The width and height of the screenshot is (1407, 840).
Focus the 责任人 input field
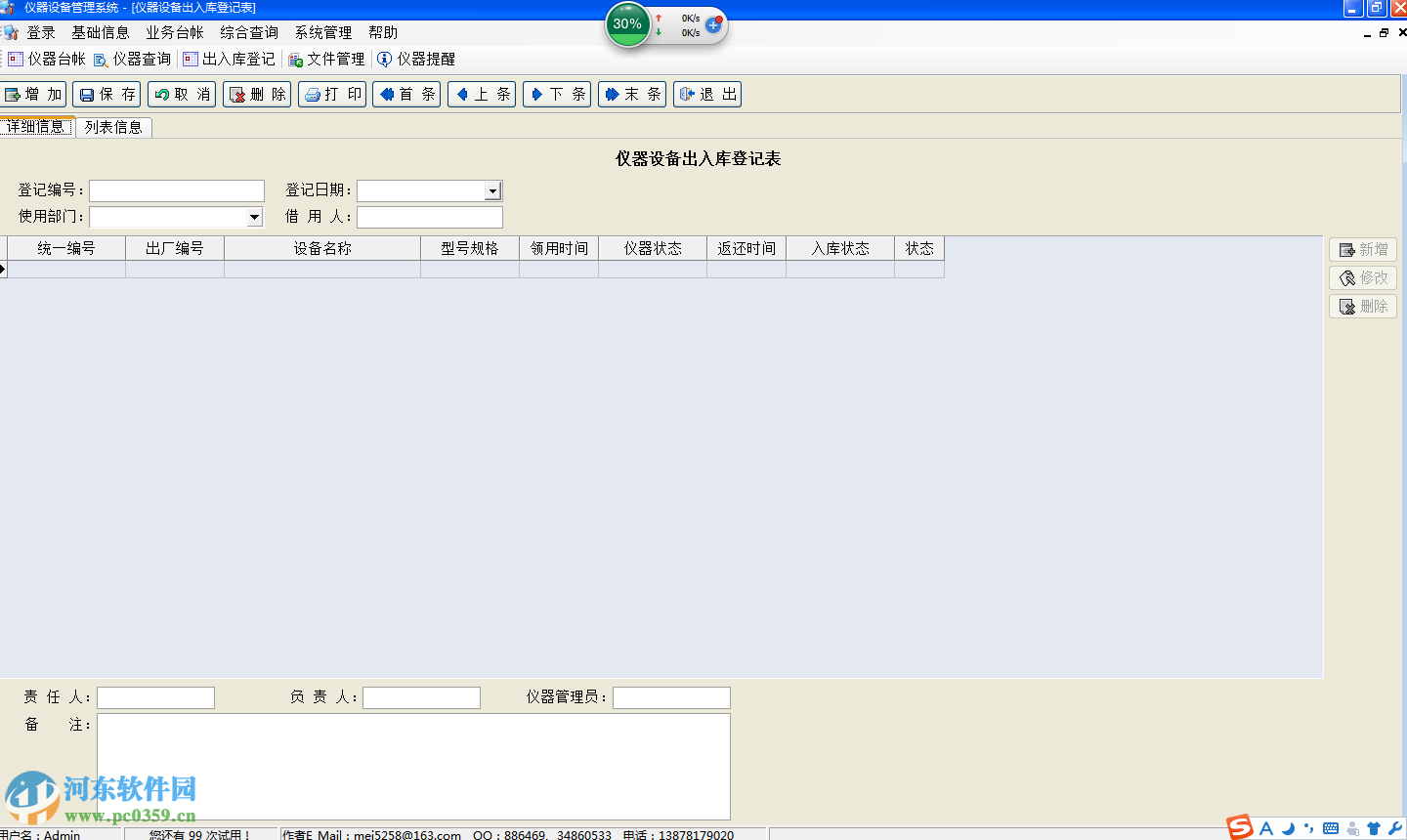point(155,697)
